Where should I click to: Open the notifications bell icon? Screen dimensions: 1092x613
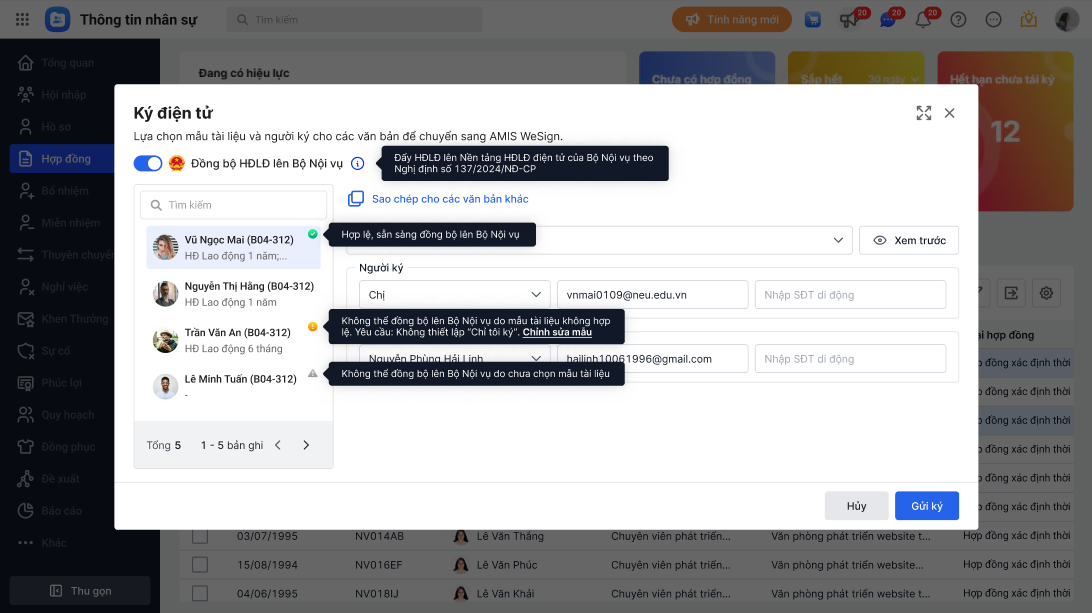click(x=923, y=20)
